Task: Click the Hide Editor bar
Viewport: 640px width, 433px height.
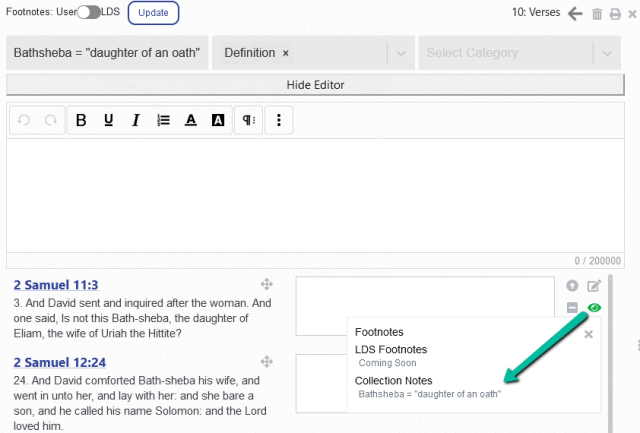Action: click(315, 84)
